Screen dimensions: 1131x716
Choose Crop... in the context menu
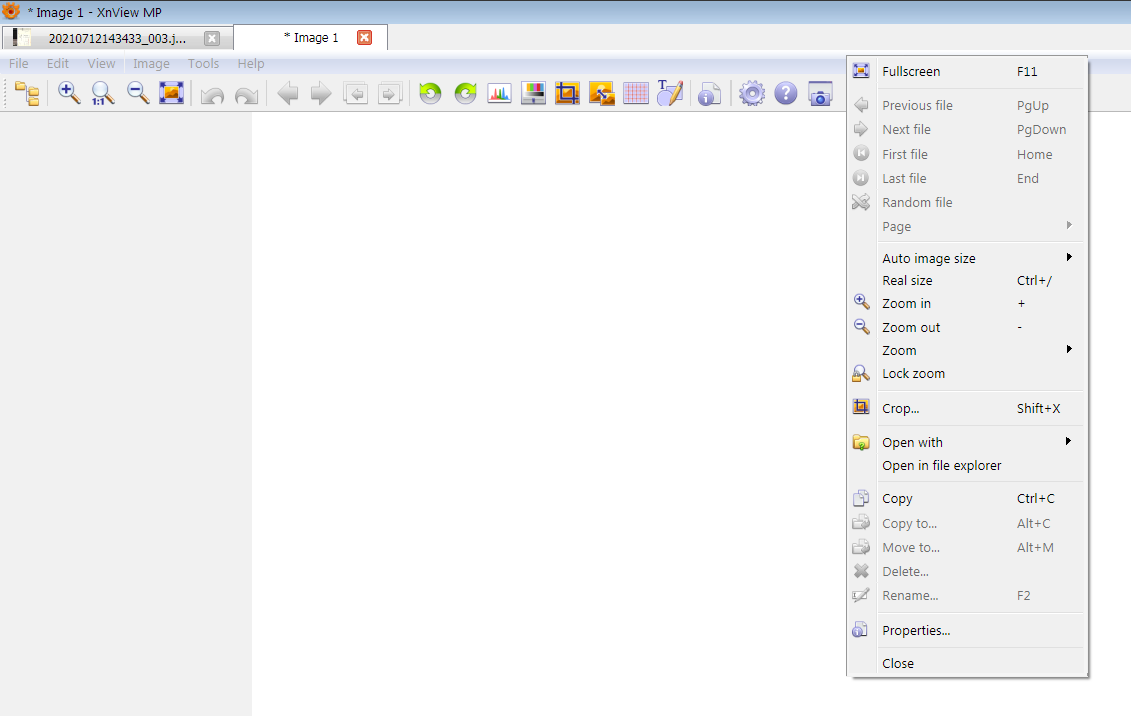point(900,409)
